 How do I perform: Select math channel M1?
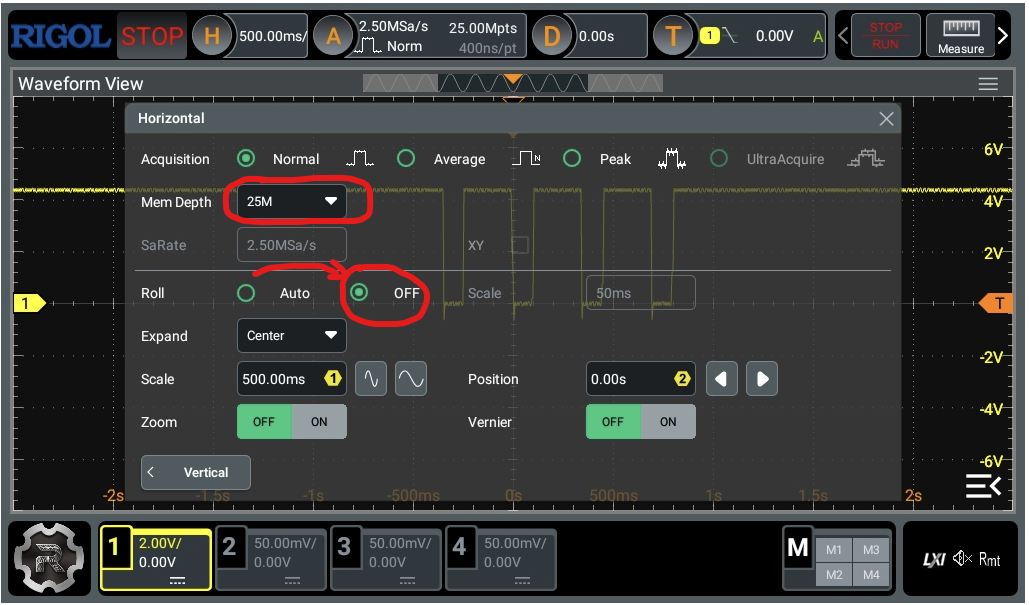coord(833,550)
